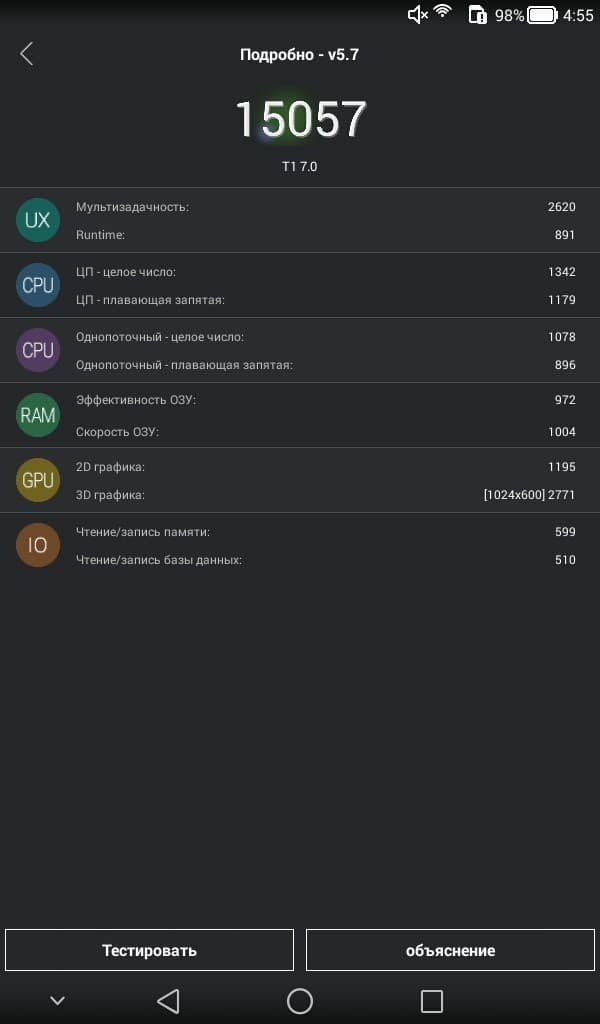600x1024 pixels.
Task: Tap the blue CPU multi-core icon
Action: [x=38, y=285]
